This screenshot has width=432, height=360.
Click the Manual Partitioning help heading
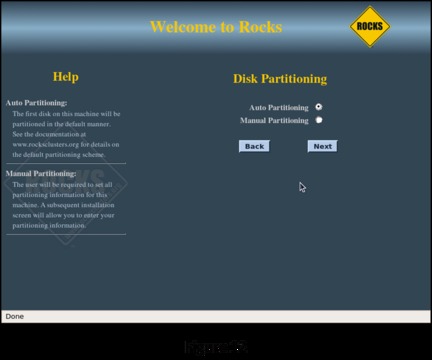click(41, 174)
